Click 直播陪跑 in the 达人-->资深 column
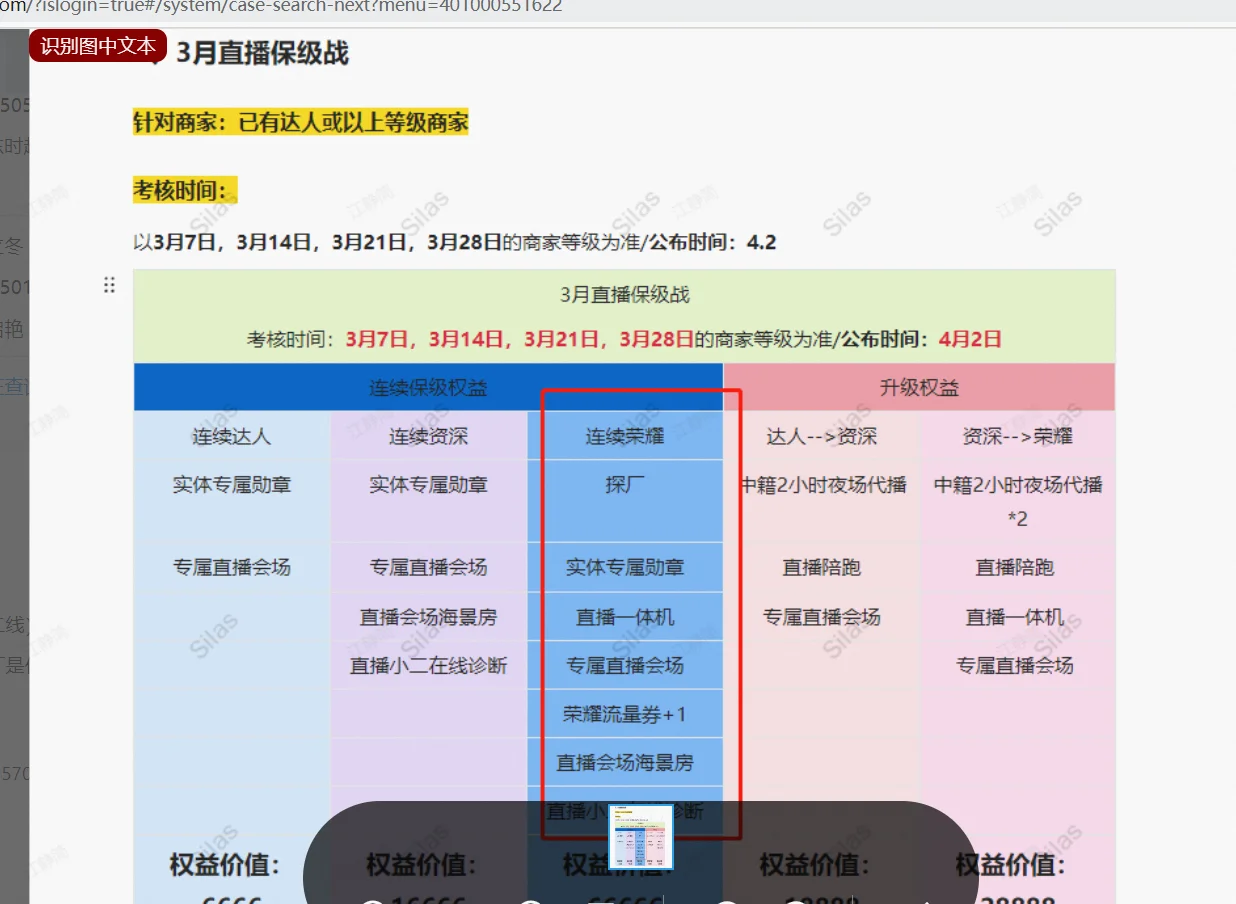Screen dimensions: 1236x904 [822, 568]
